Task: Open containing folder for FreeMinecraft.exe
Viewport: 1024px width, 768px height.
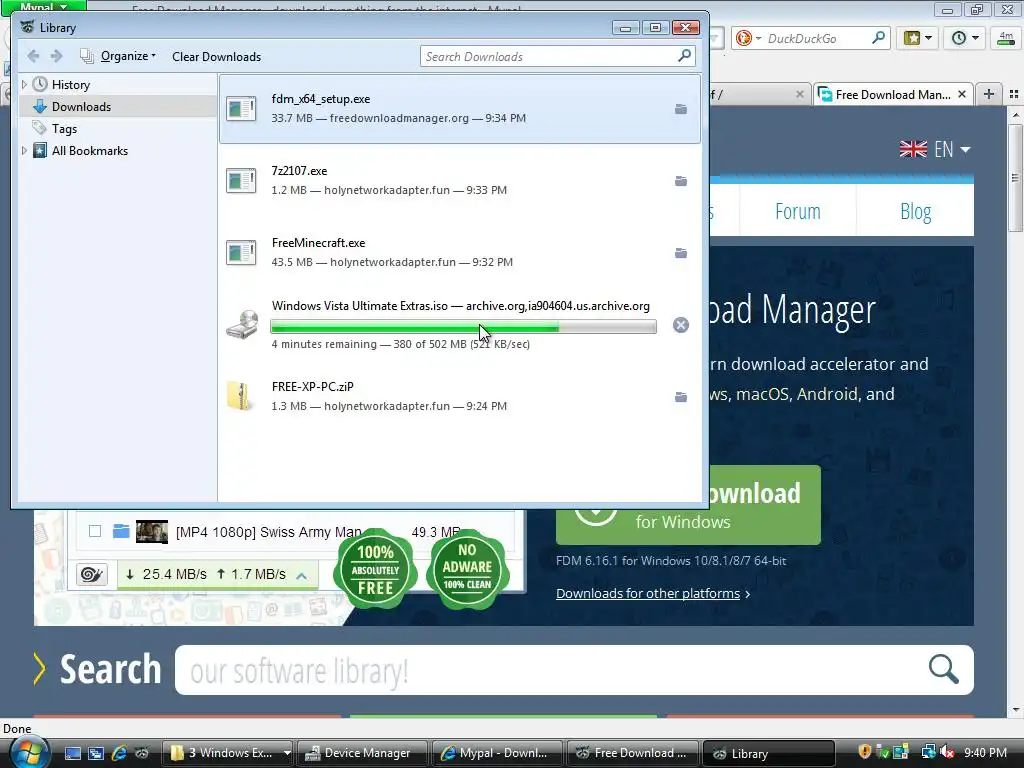Action: click(x=680, y=253)
